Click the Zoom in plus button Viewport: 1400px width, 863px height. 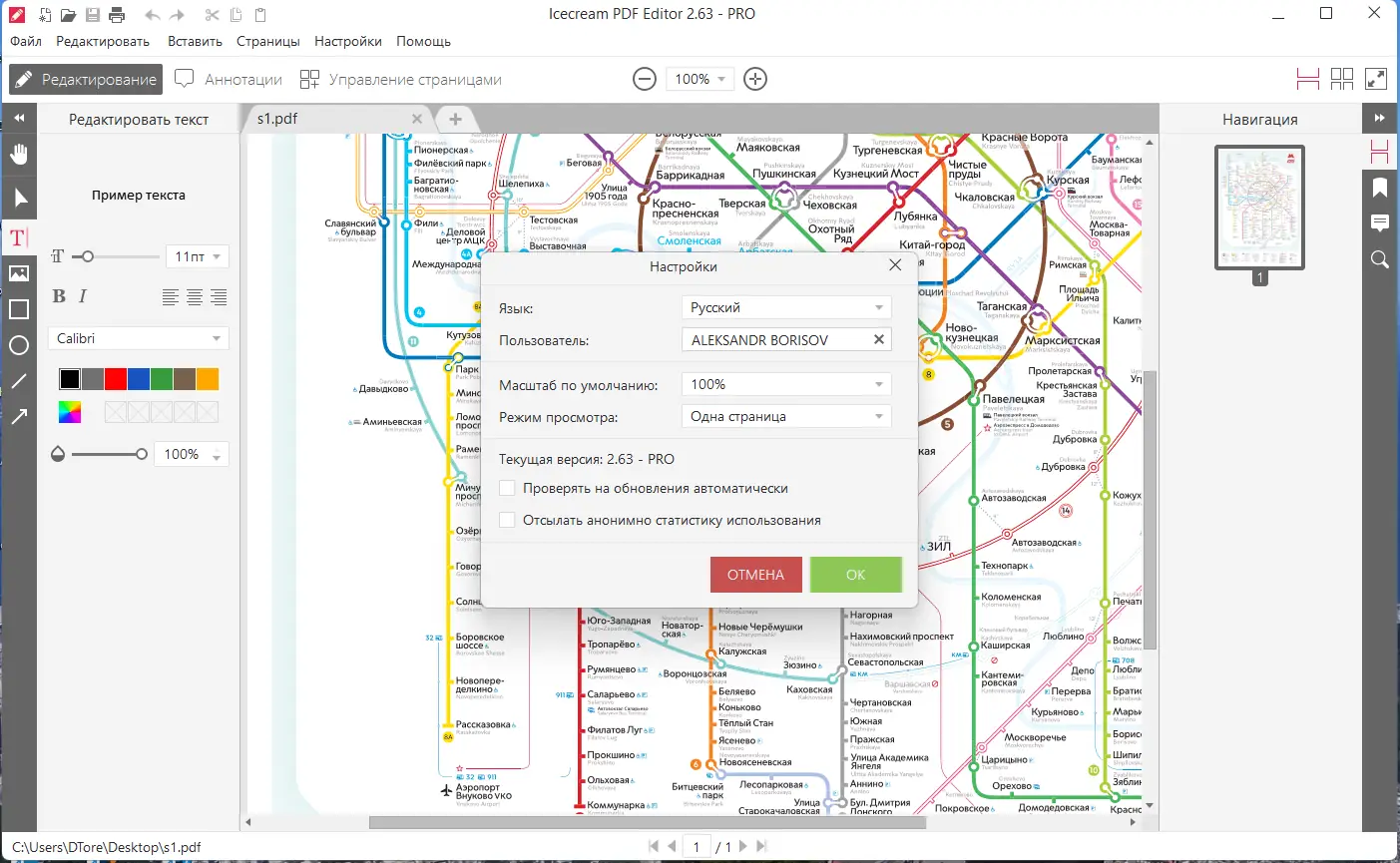point(755,79)
